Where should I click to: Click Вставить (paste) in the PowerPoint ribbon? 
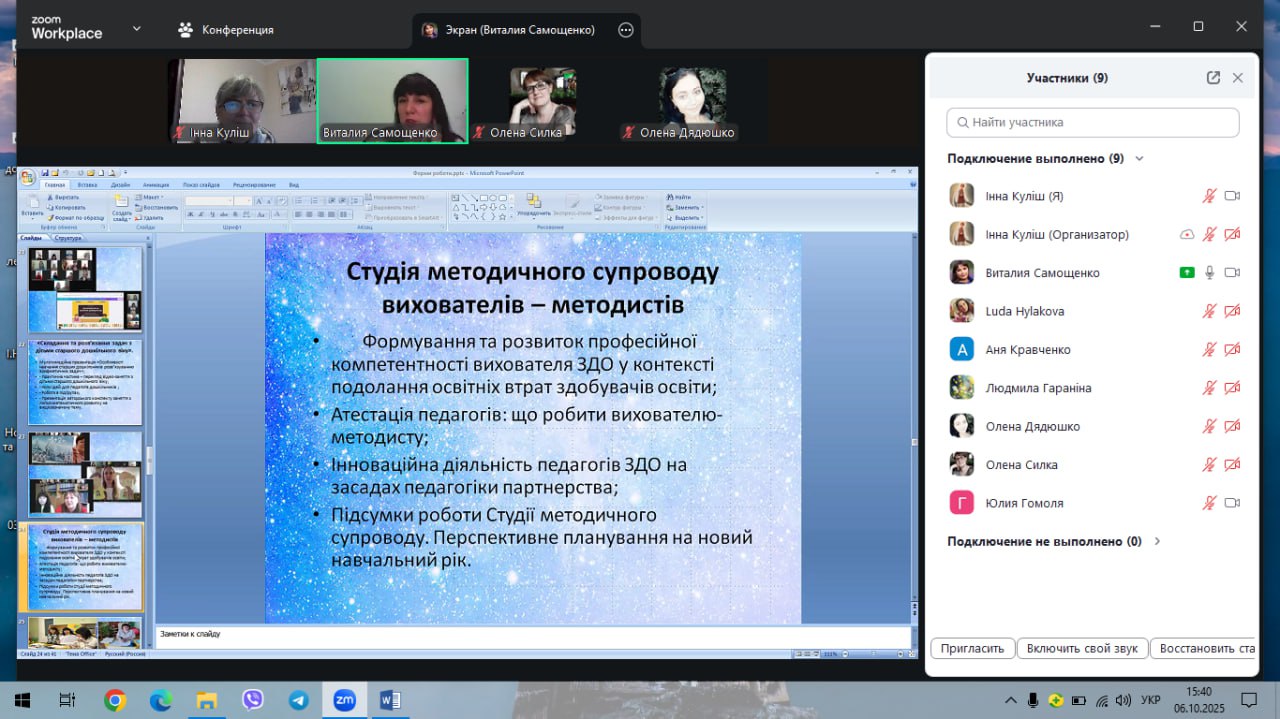(x=32, y=205)
